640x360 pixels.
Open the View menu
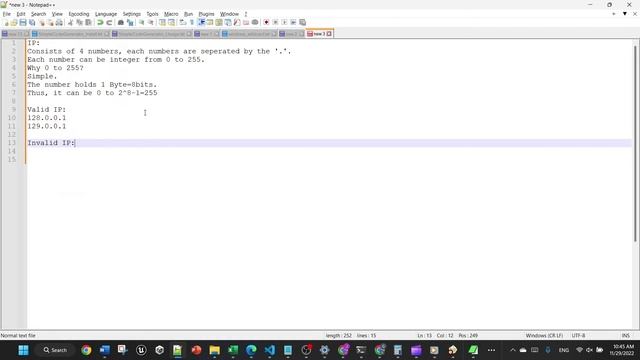[x=57, y=14]
